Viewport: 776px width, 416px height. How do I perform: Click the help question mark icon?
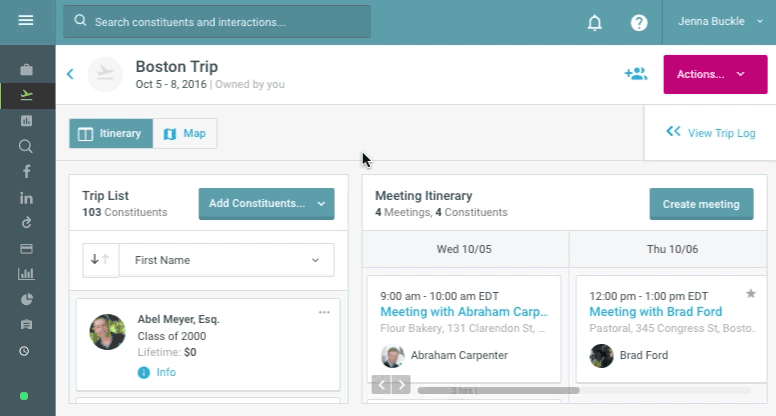638,22
